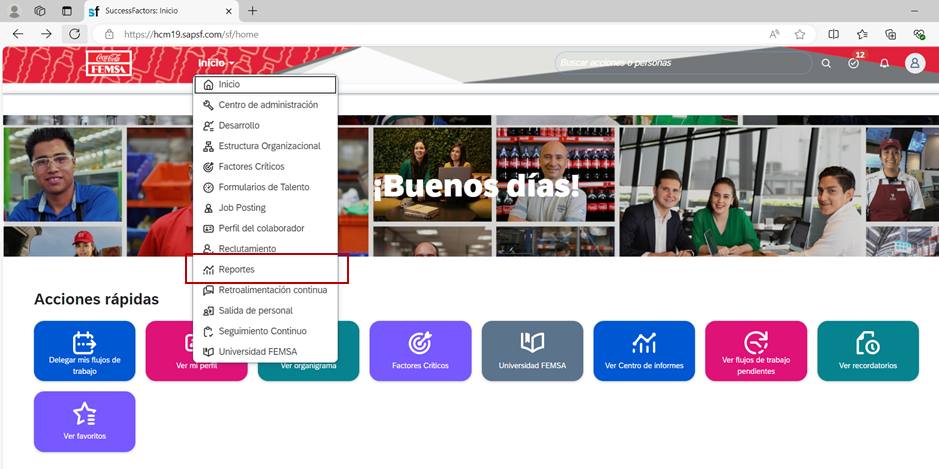The width and height of the screenshot is (939, 469).
Task: Select Centro de administración menu item
Action: point(268,105)
